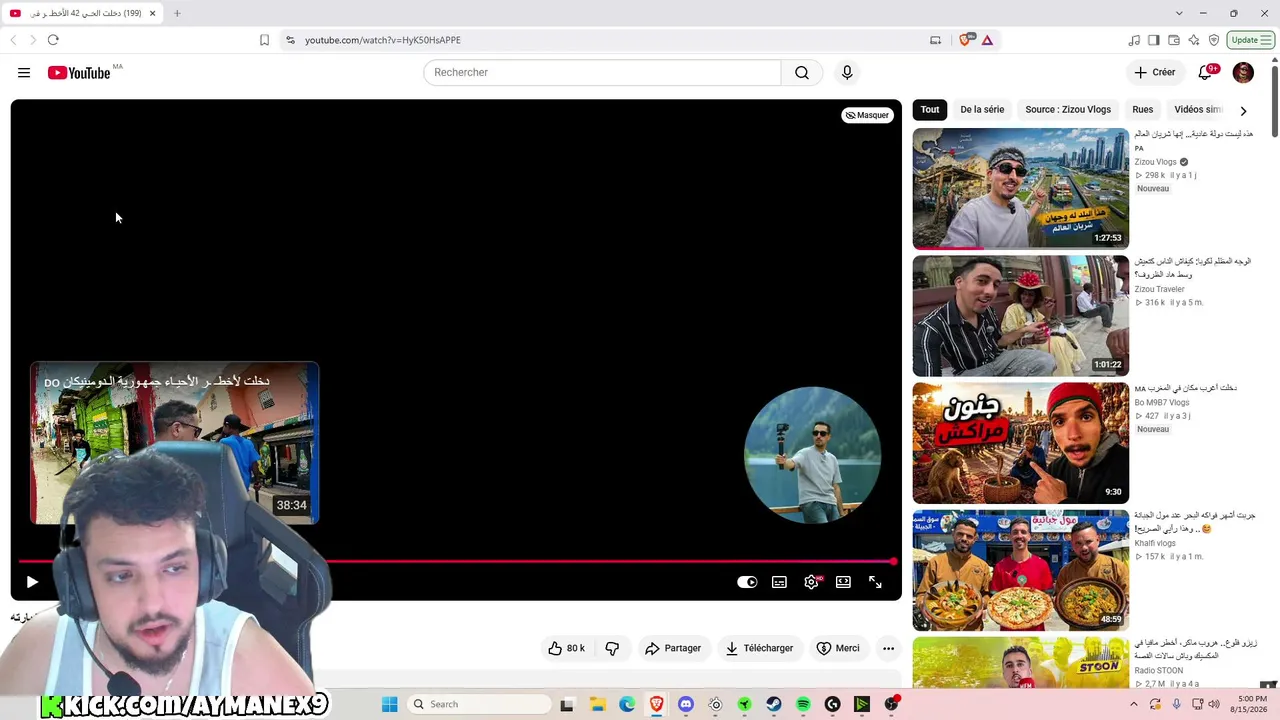Viewport: 1280px width, 720px height.
Task: Click the browser address bar URL
Action: tap(383, 40)
